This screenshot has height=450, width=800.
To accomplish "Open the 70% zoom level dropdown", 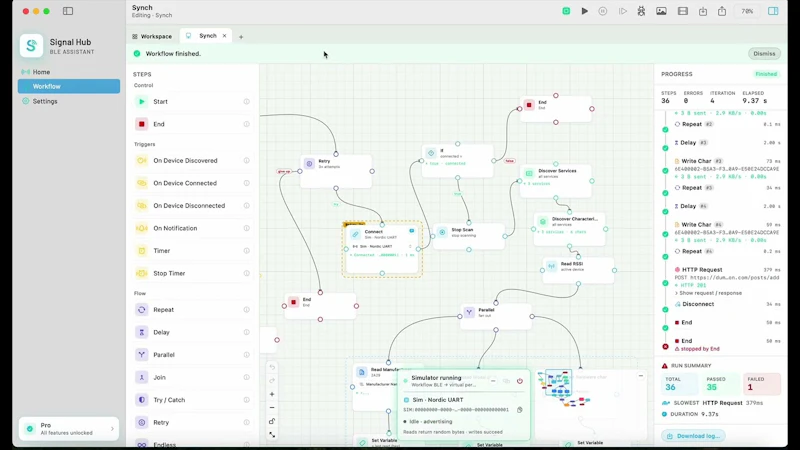I will 747,11.
